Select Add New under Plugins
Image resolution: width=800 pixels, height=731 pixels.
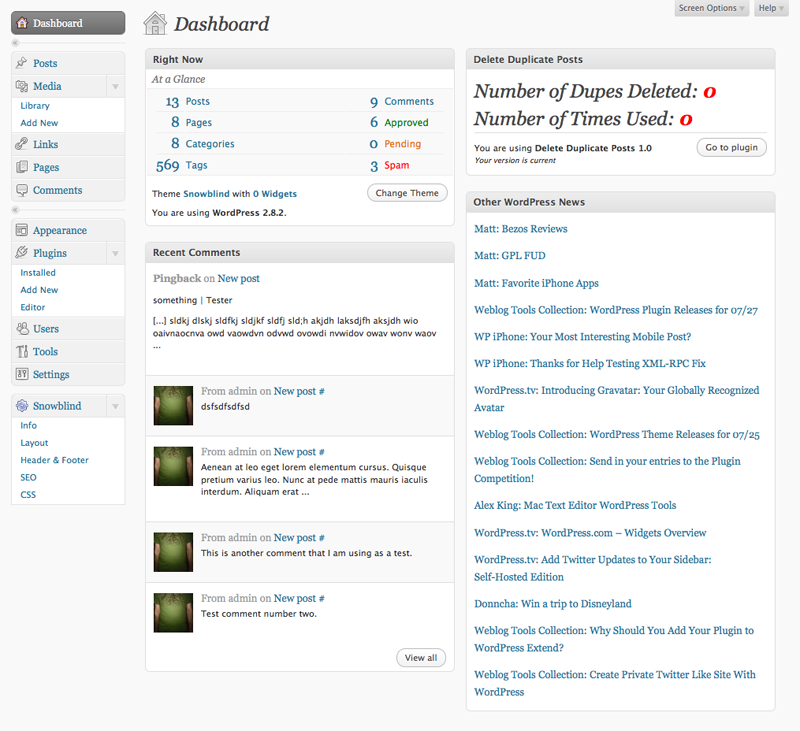coord(39,290)
